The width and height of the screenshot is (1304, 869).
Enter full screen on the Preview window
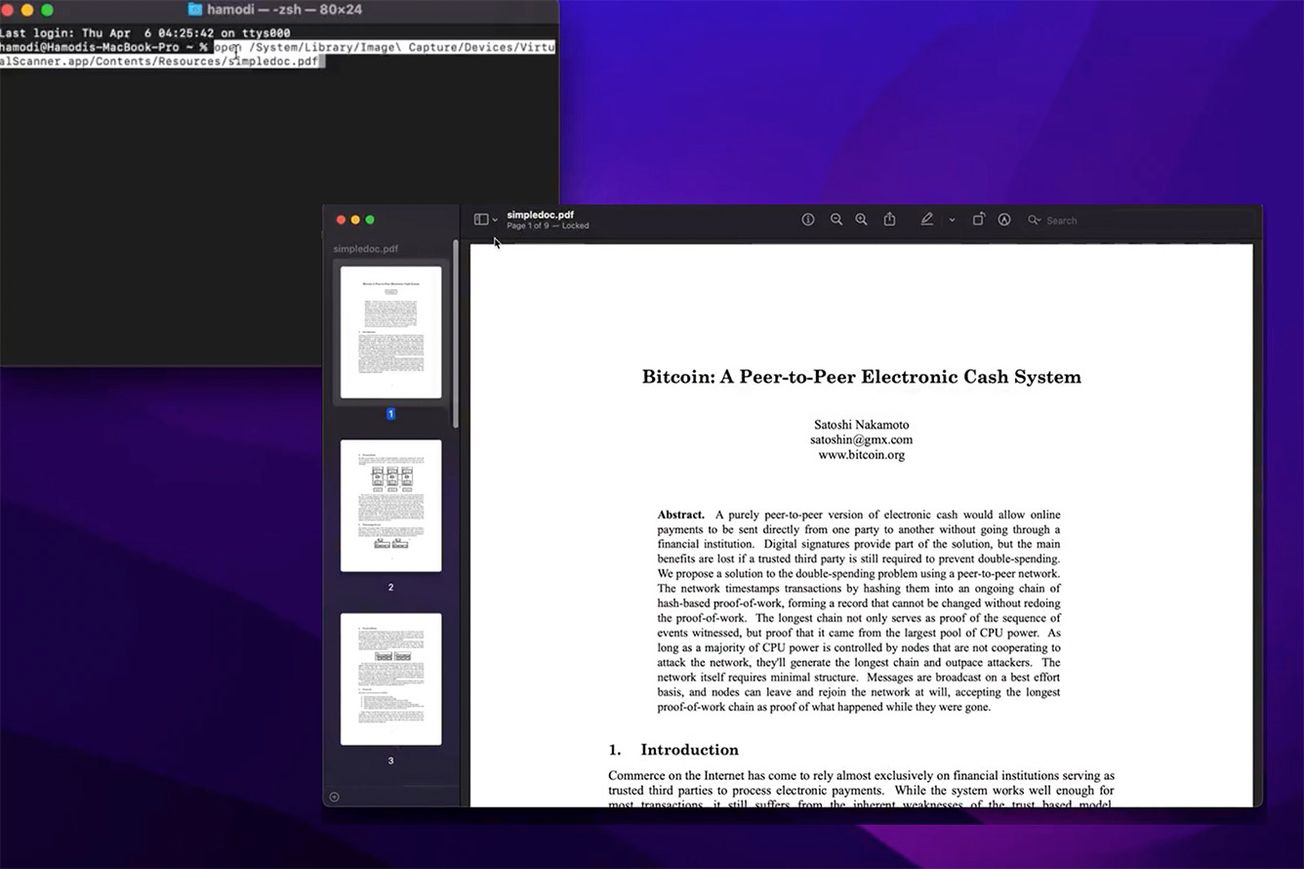coord(370,219)
